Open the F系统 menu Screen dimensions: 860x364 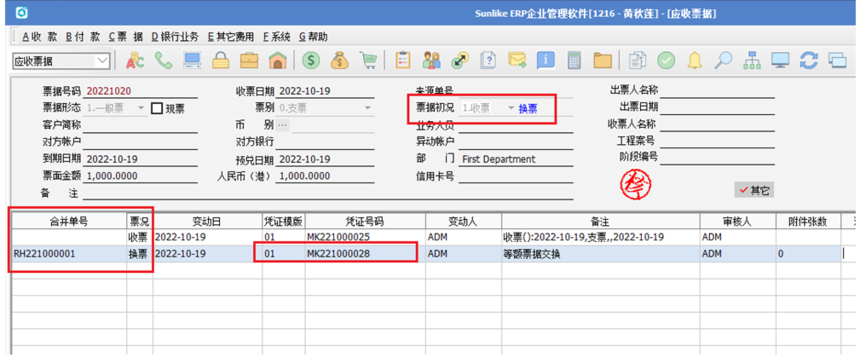pyautogui.click(x=277, y=37)
